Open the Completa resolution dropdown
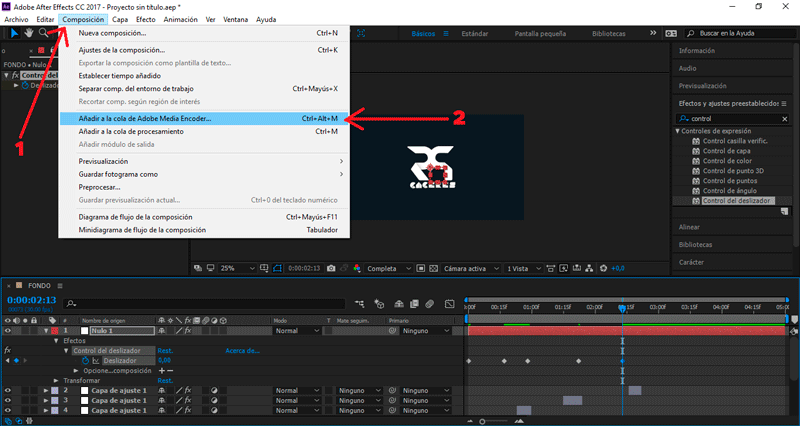The width and height of the screenshot is (800, 426). [389, 268]
